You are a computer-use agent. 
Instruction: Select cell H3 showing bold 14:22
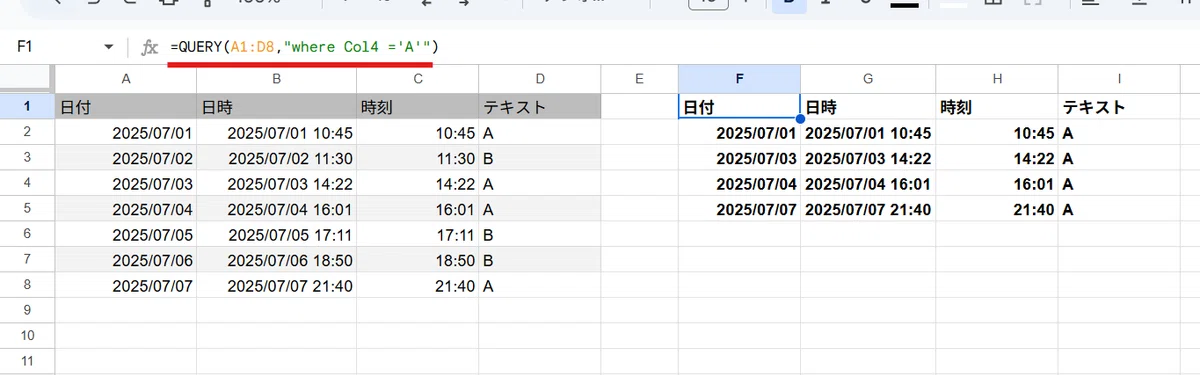[997, 158]
